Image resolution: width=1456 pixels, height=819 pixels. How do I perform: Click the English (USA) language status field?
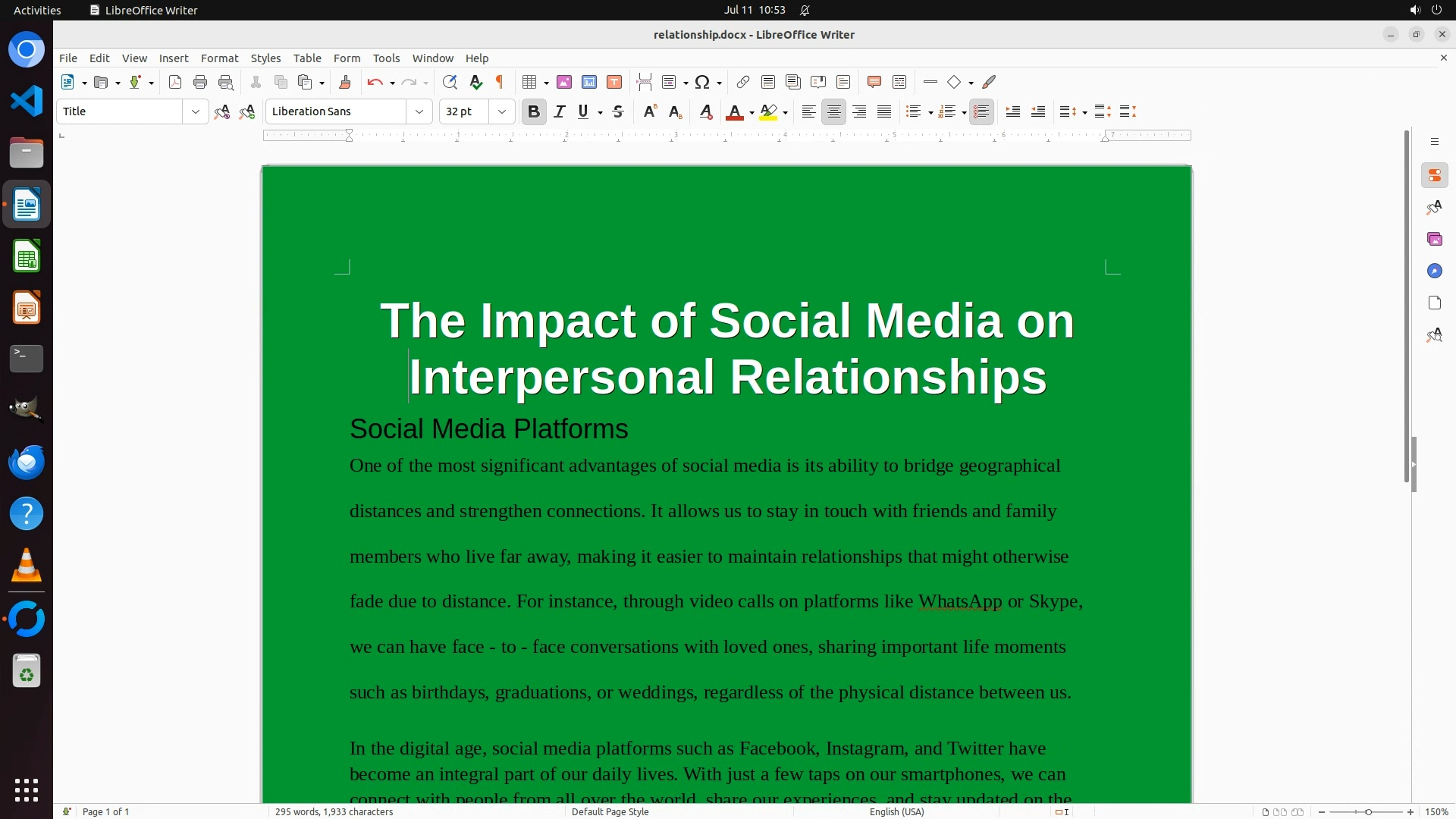click(x=896, y=811)
